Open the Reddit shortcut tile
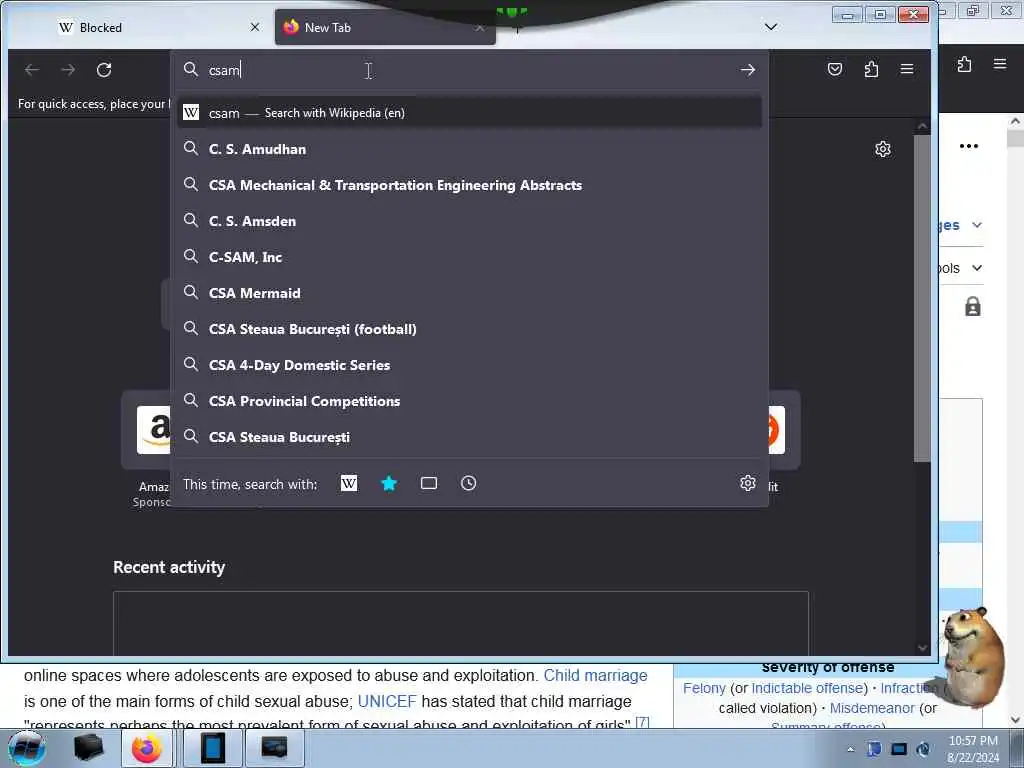This screenshot has width=1024, height=768. [776, 430]
